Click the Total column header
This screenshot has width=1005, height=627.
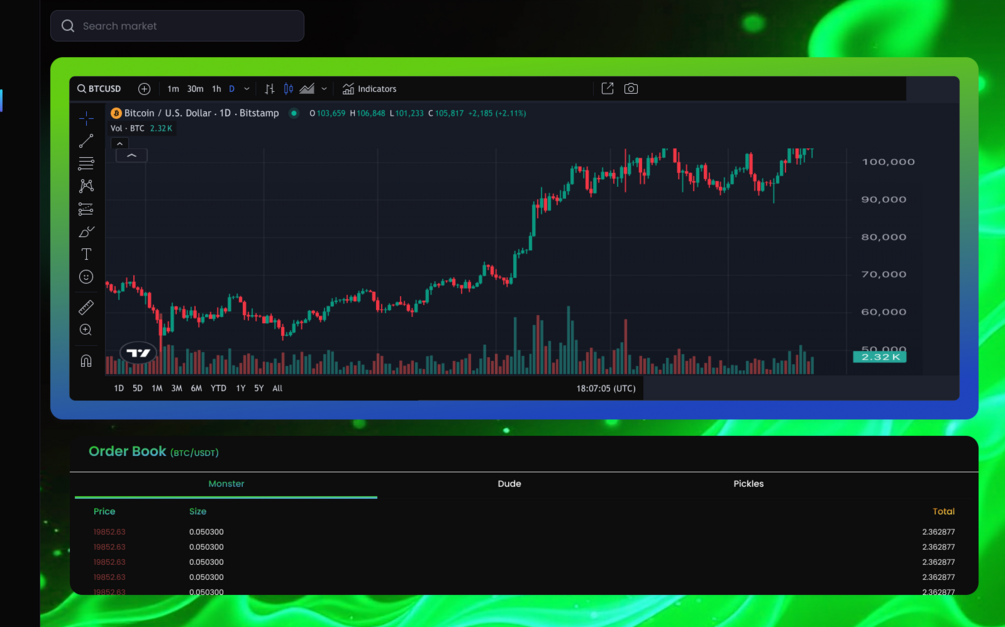943,512
